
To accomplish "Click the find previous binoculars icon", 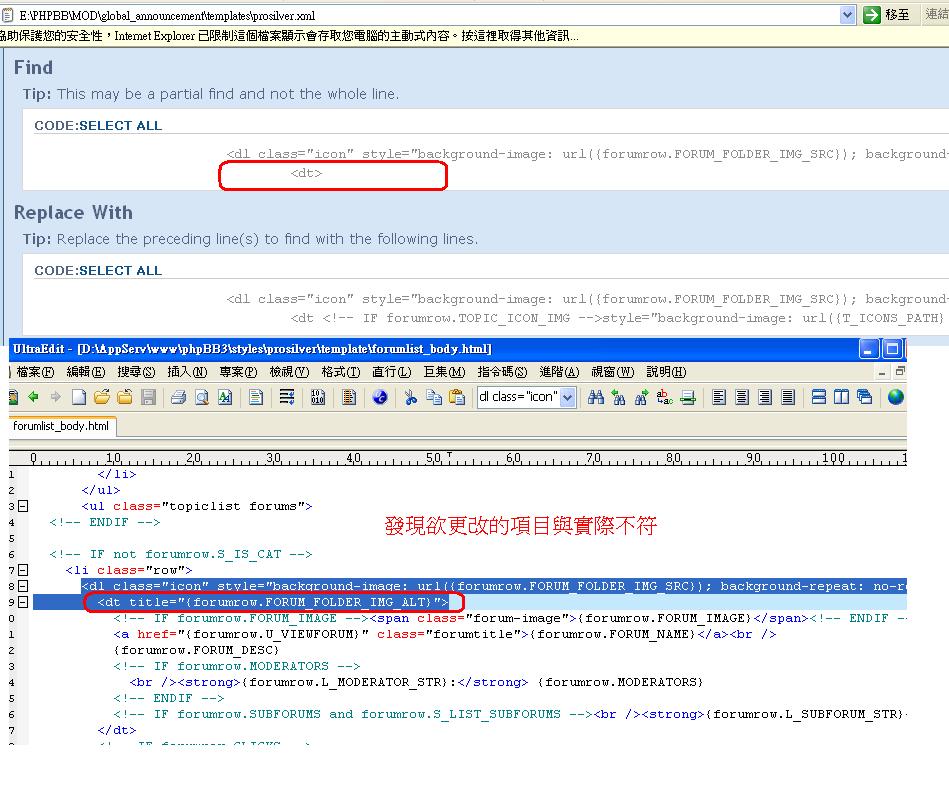I will click(619, 397).
